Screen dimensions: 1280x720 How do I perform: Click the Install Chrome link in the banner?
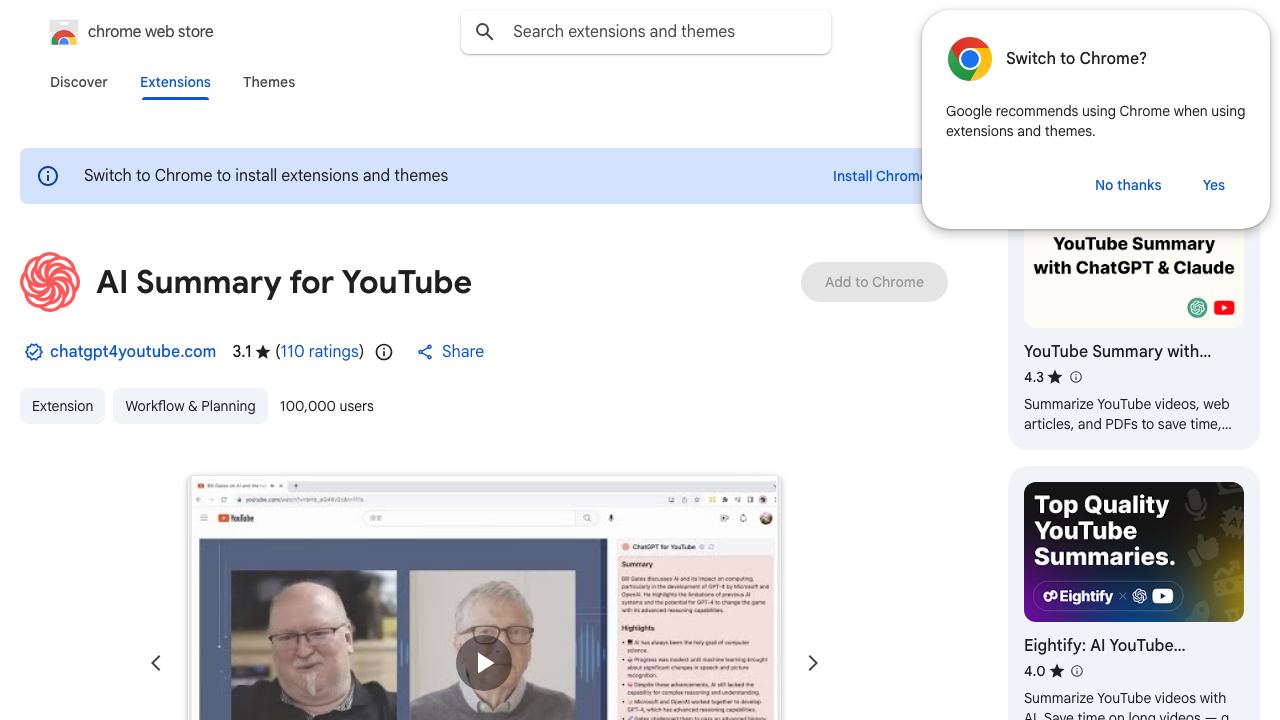[x=878, y=176]
